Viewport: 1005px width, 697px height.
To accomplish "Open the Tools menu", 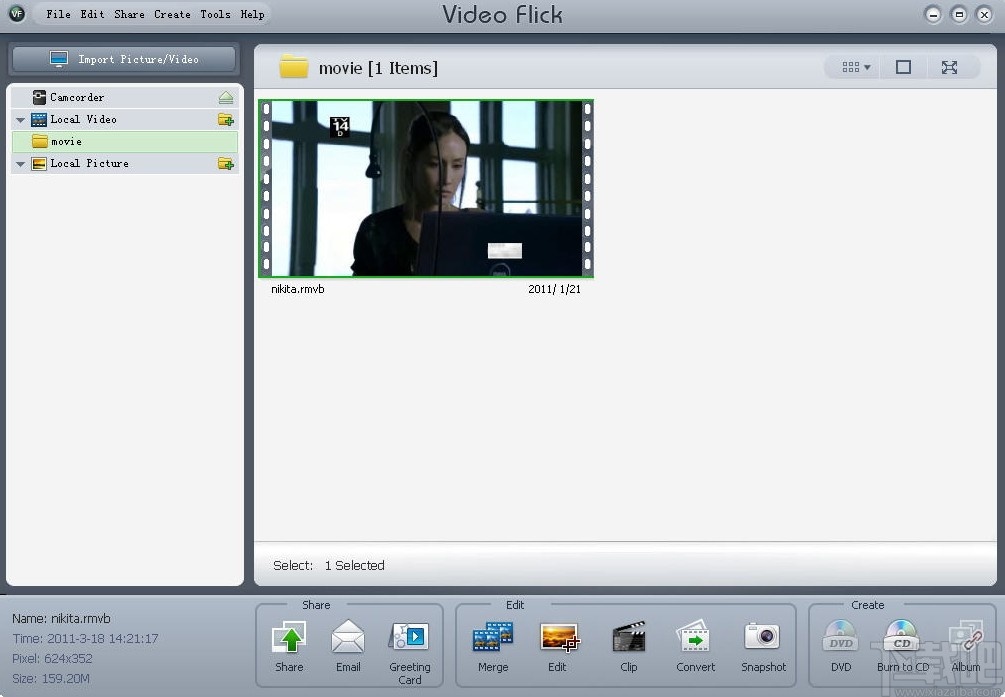I will (x=215, y=14).
